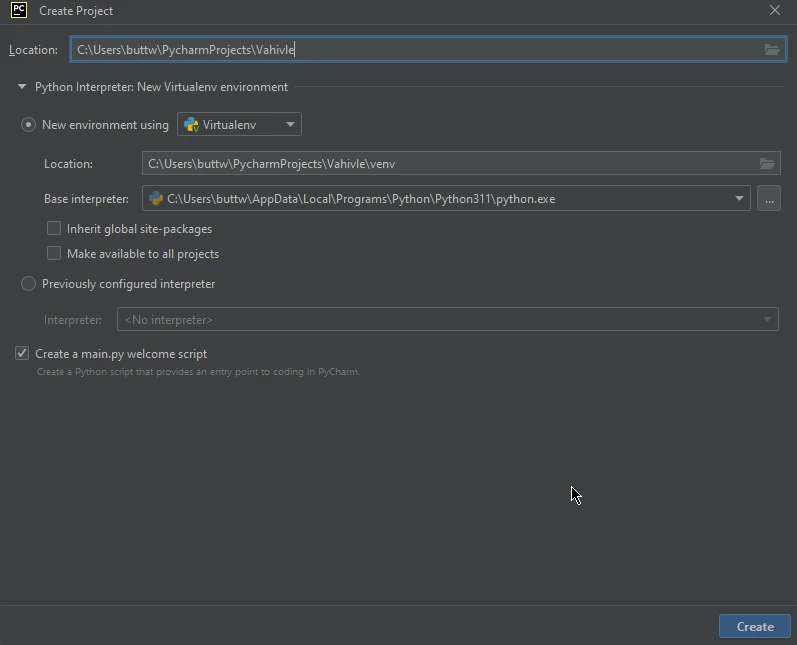Enable Make available to all projects
Image resolution: width=797 pixels, height=645 pixels.
(54, 253)
